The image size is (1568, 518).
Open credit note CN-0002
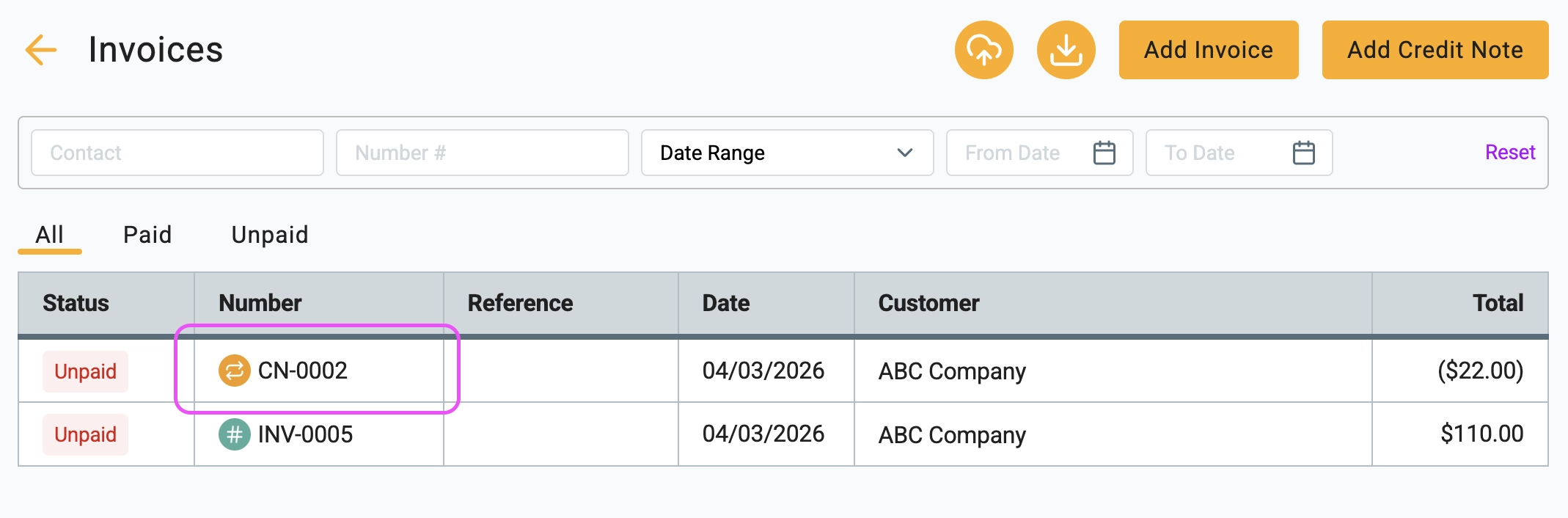[302, 371]
